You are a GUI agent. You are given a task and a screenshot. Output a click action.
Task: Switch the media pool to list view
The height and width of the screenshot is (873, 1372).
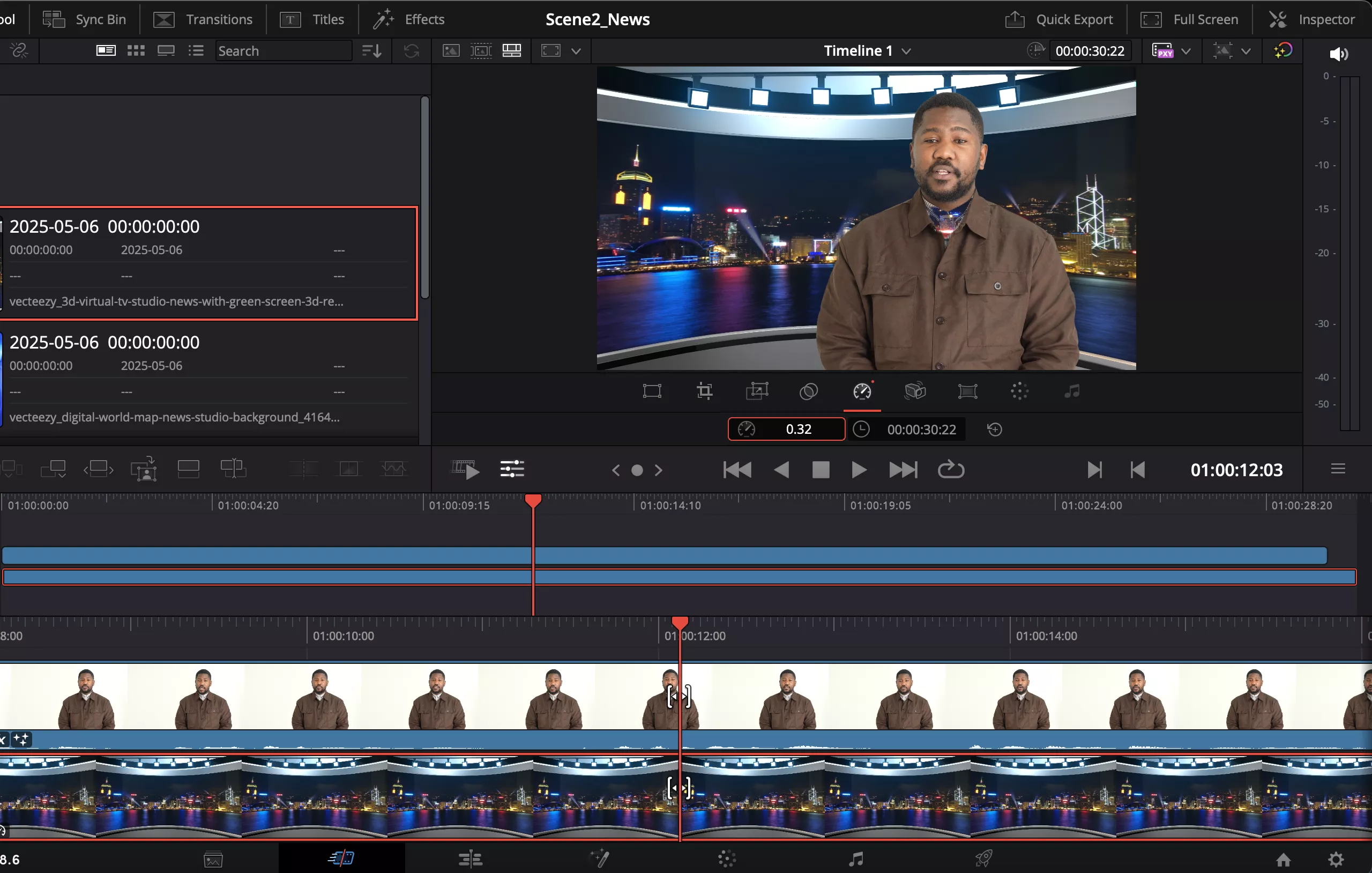tap(196, 50)
